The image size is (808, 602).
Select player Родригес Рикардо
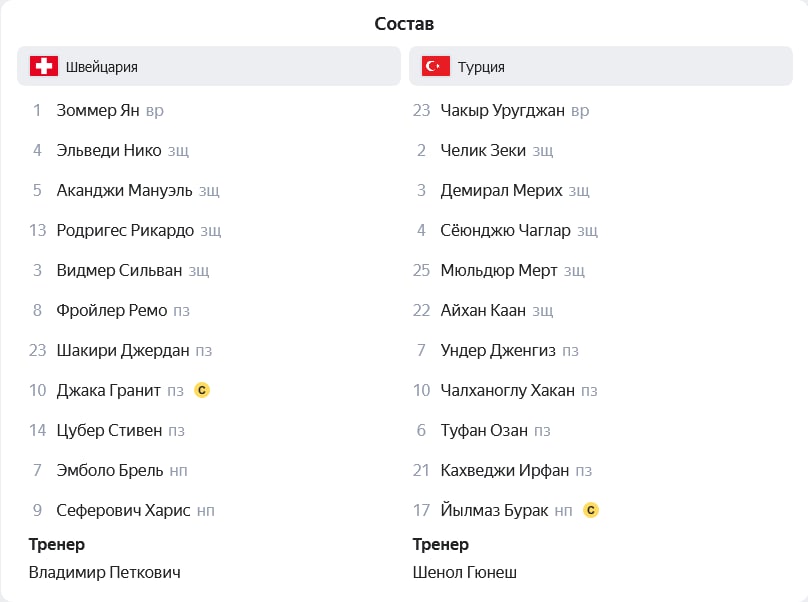(125, 230)
